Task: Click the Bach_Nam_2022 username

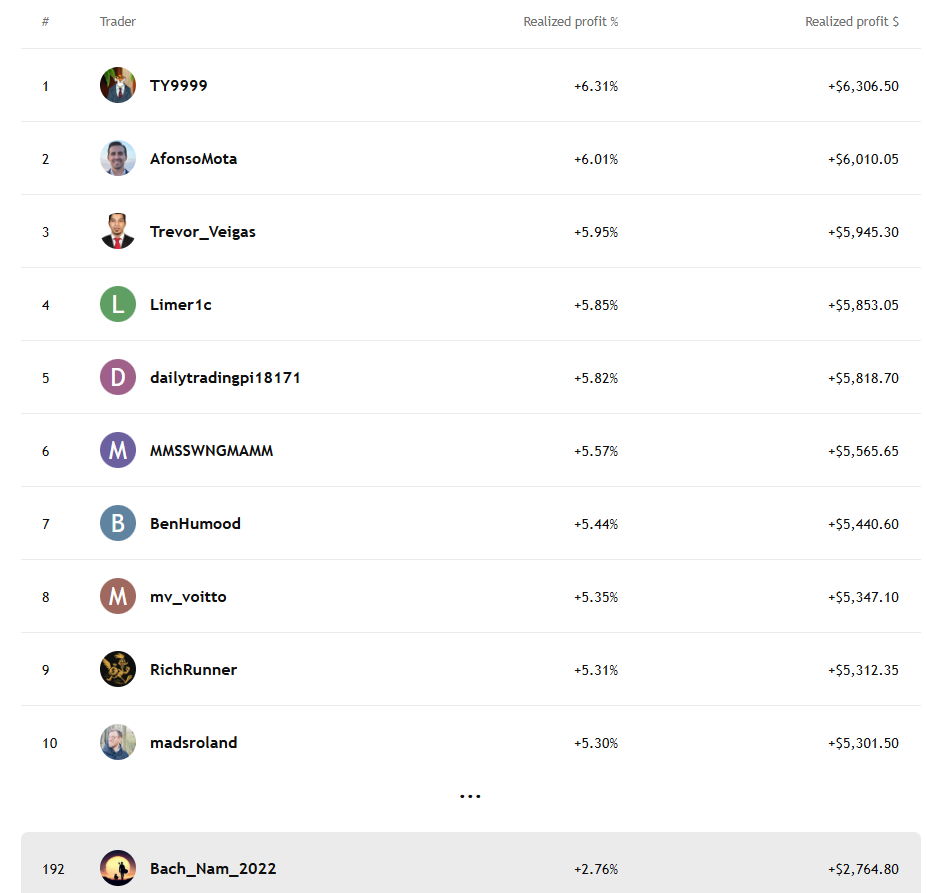Action: (x=213, y=869)
